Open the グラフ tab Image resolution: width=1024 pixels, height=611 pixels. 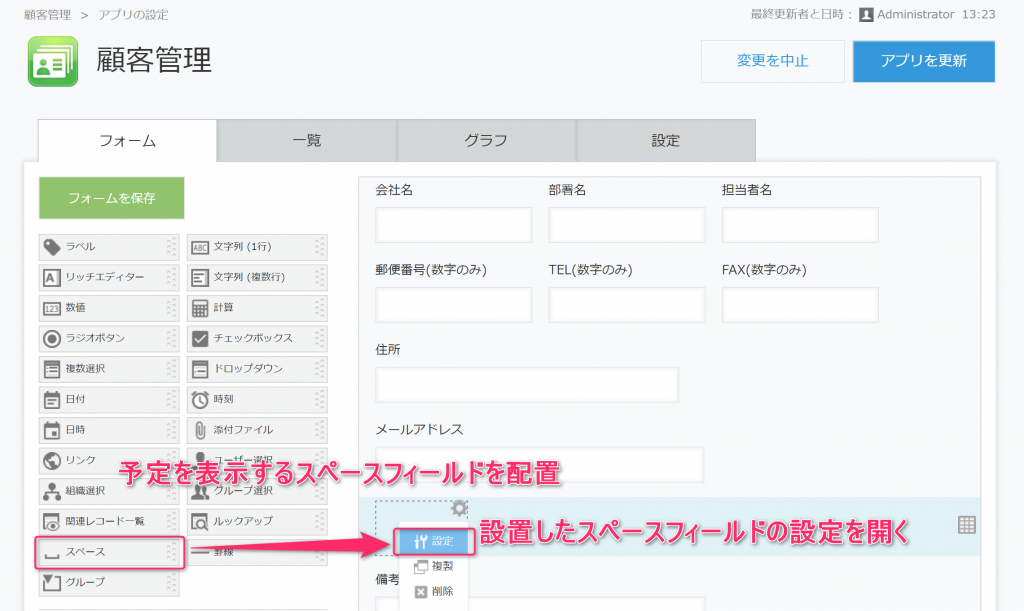click(x=486, y=140)
